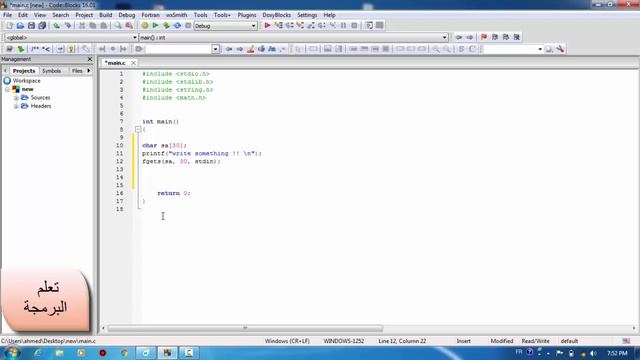640x360 pixels.
Task: Start debugging with the red arrow
Action: (x=267, y=26)
